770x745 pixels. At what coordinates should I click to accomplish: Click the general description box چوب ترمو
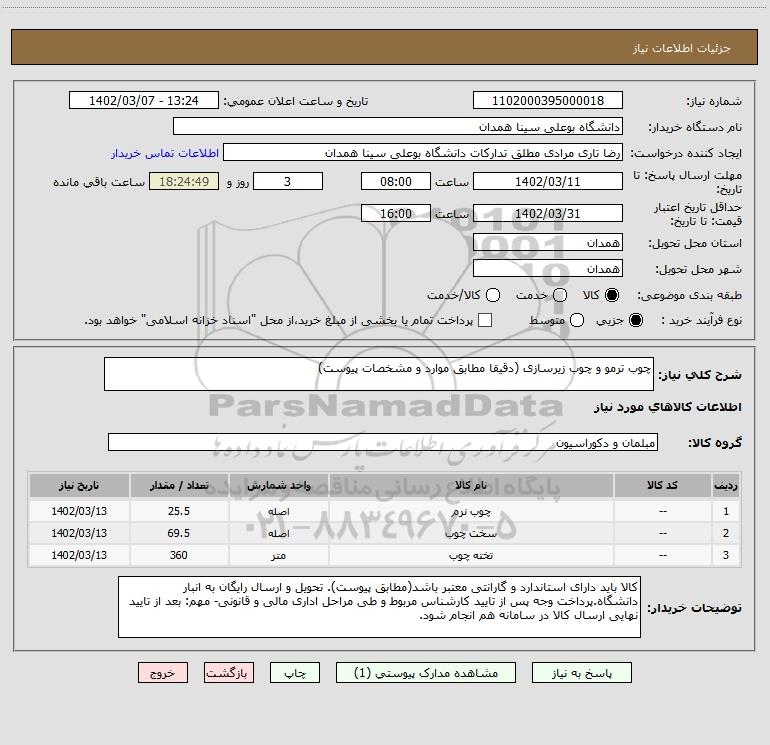[x=379, y=374]
